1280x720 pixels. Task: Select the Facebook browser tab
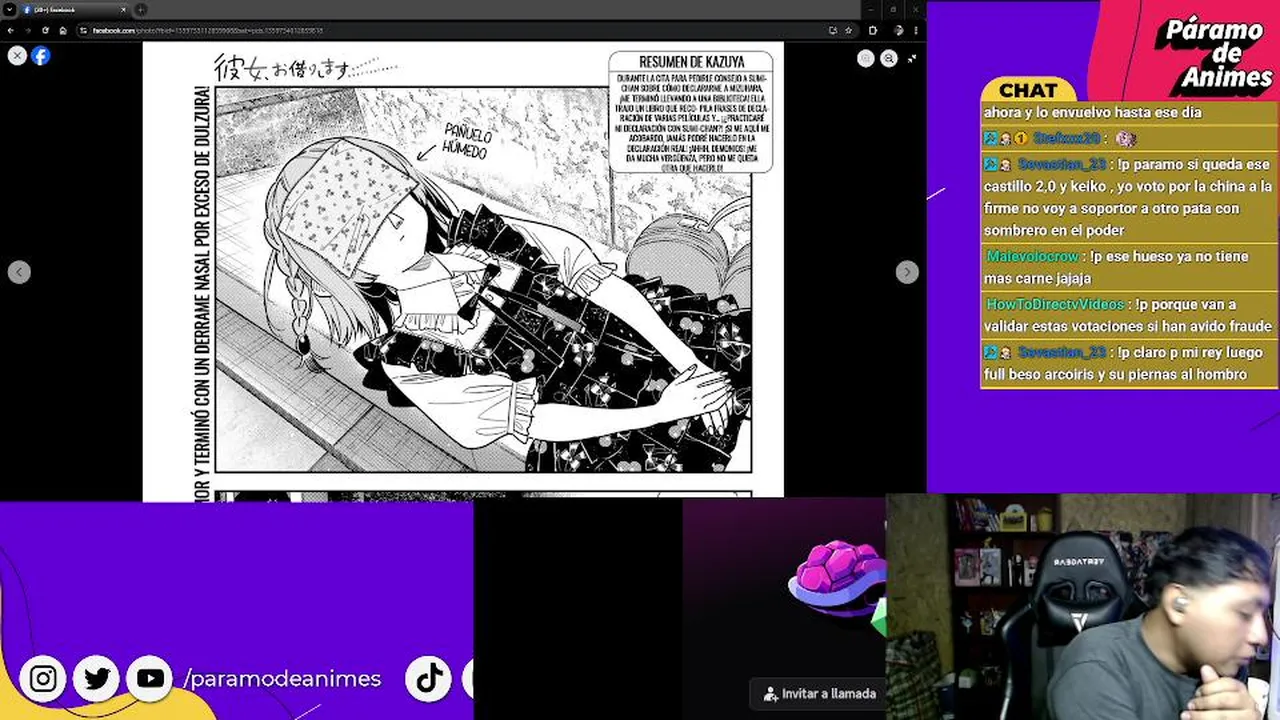(x=76, y=9)
